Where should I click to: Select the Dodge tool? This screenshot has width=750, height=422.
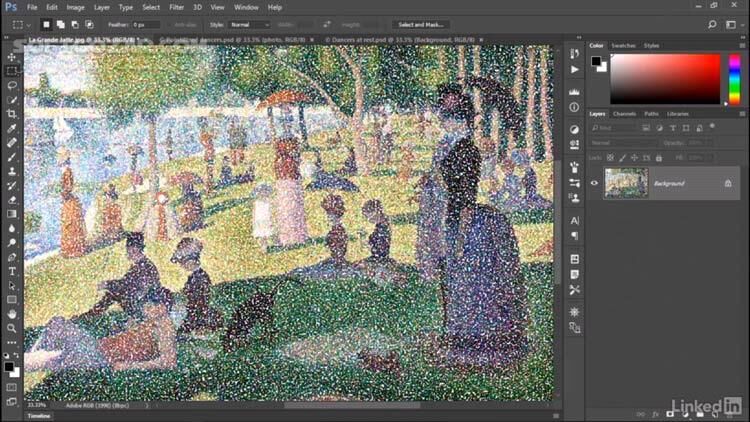point(12,243)
